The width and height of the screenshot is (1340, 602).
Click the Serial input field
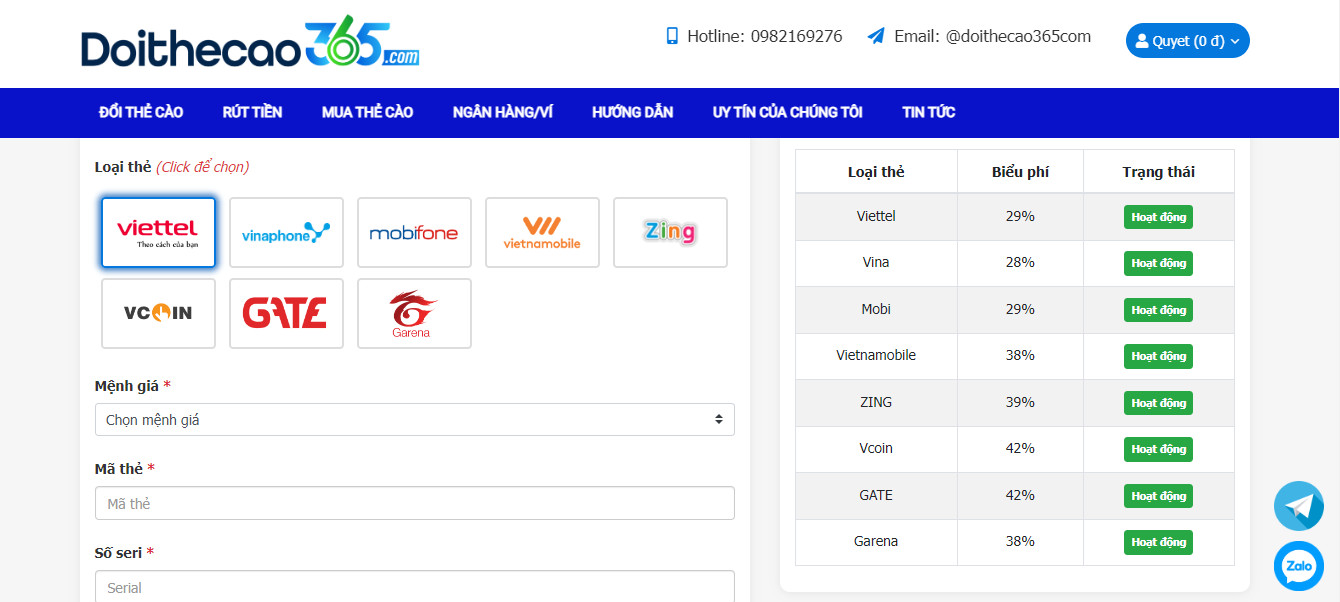point(415,586)
